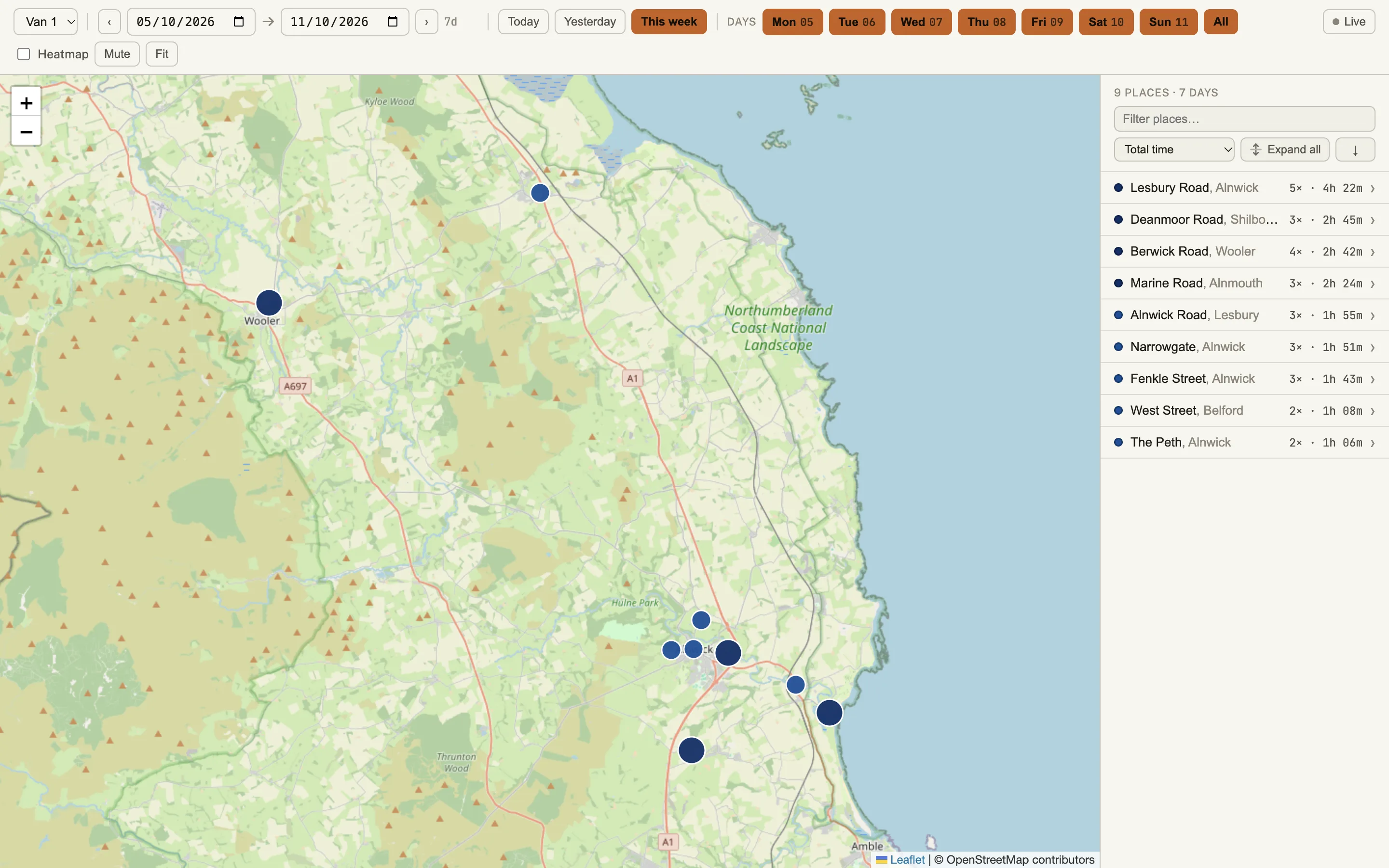1389x868 pixels.
Task: Click the Mute button
Action: (x=117, y=54)
